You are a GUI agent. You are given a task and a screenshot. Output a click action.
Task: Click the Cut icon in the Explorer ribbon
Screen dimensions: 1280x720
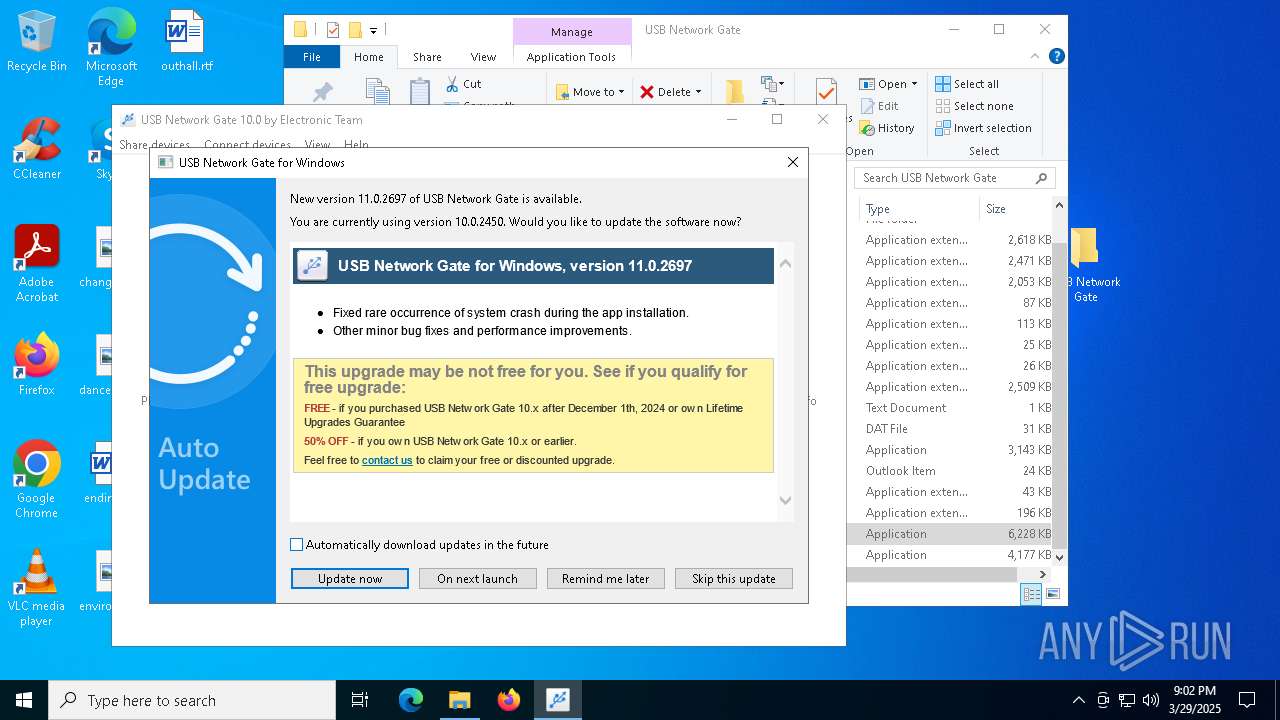[463, 84]
